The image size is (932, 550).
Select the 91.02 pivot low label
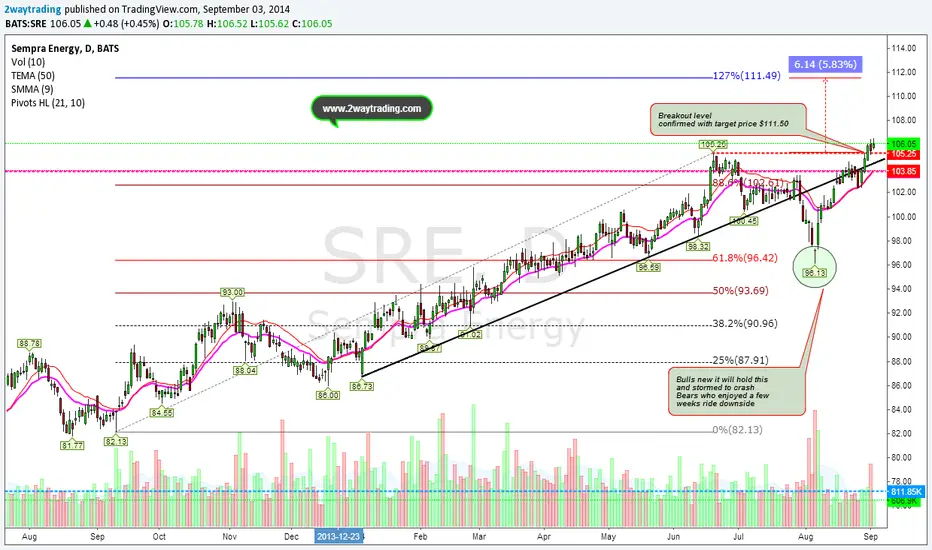(x=470, y=335)
